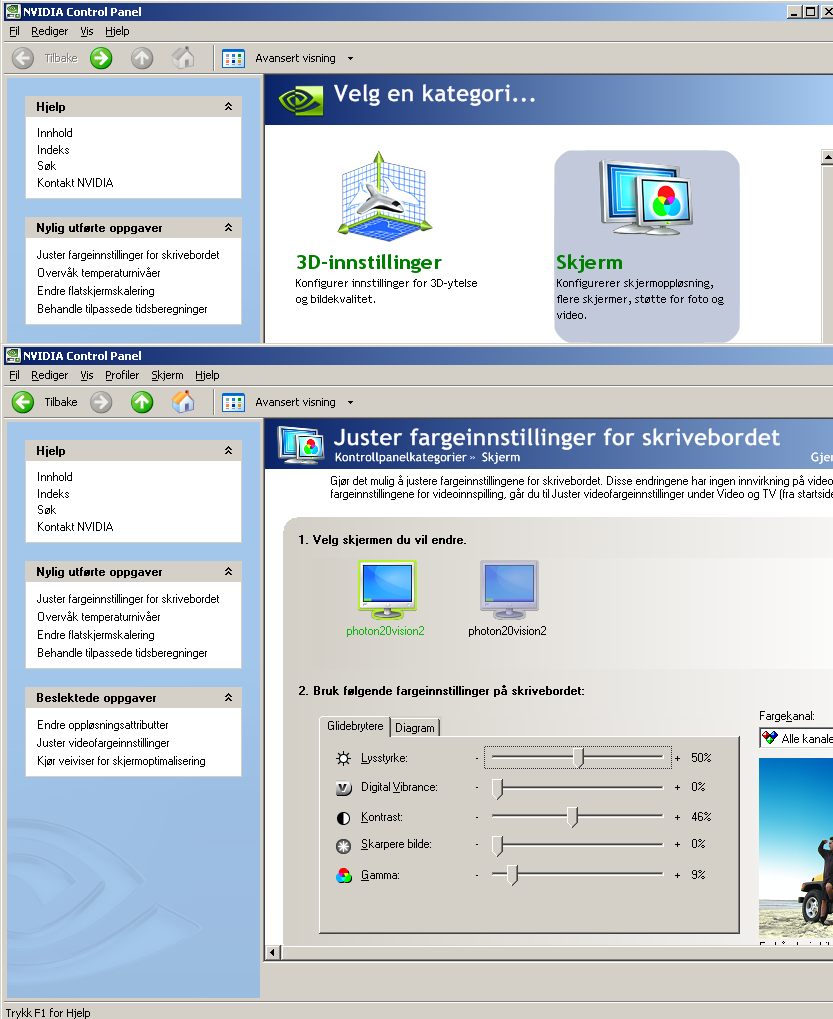
Task: Open Profiler menu in bottom window
Action: pyautogui.click(x=122, y=375)
